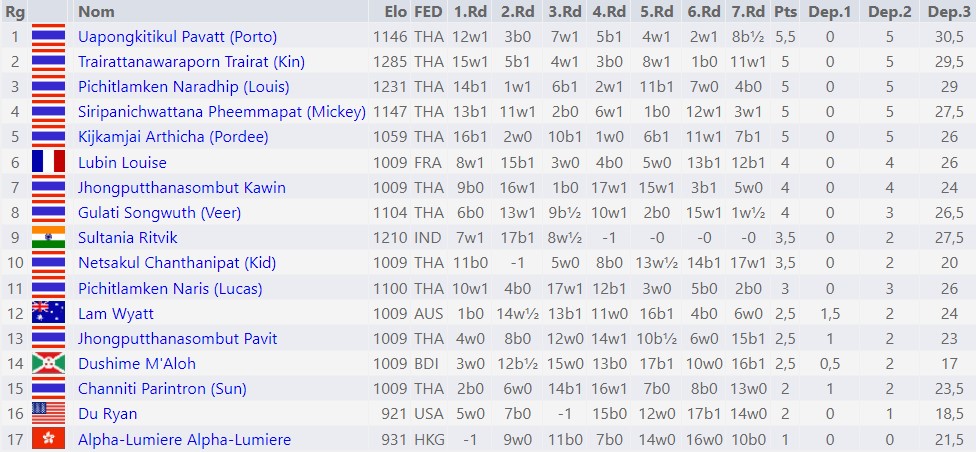
Task: Open Pichitlamken Naradhip (Louis) details
Action: (184, 87)
